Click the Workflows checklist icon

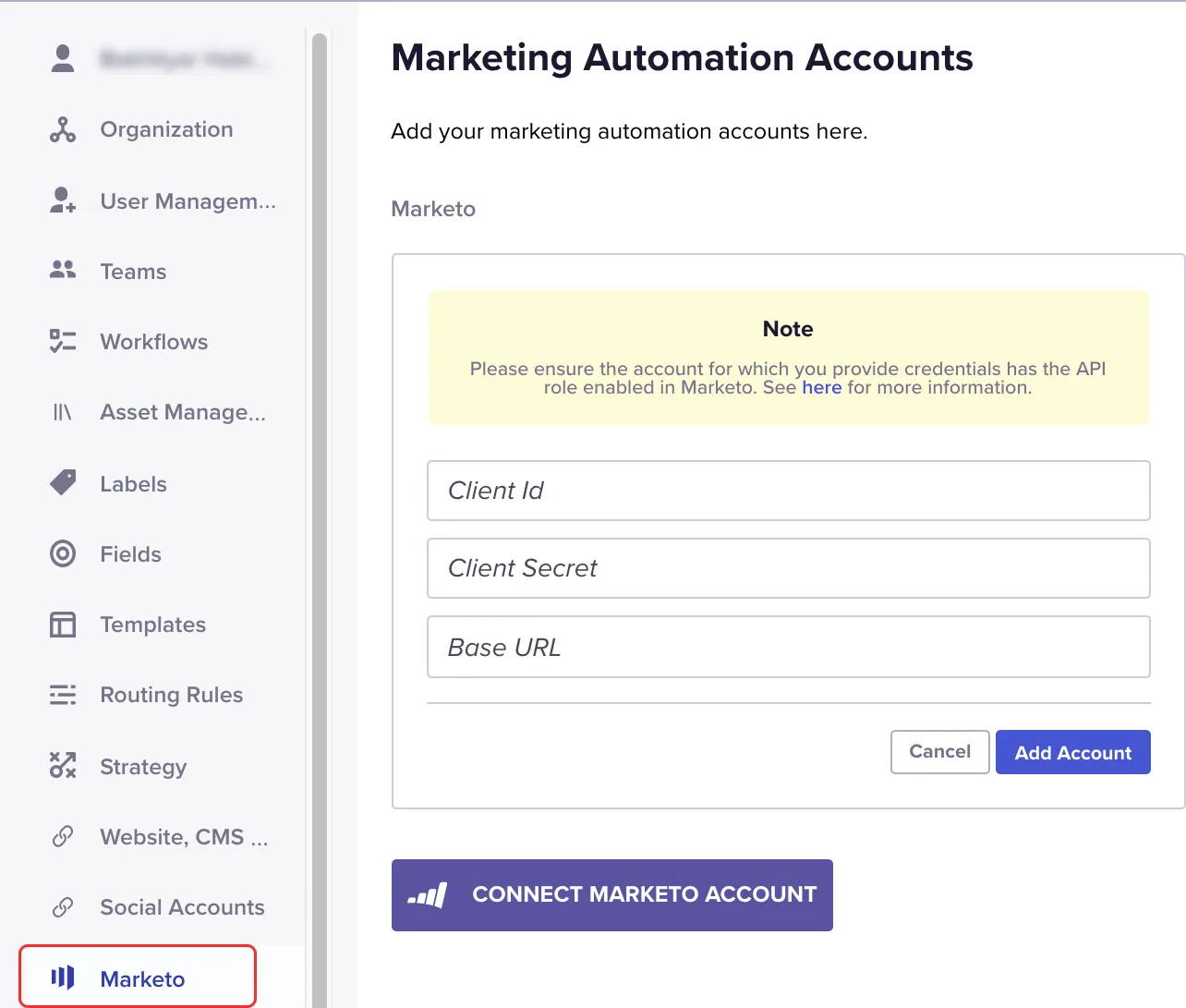63,341
